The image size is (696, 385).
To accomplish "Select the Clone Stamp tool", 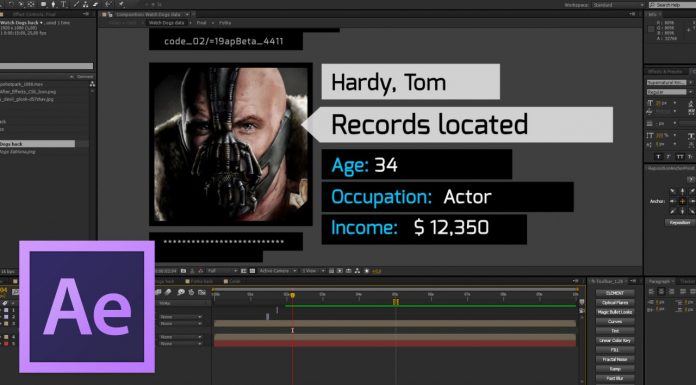I will pos(86,4).
